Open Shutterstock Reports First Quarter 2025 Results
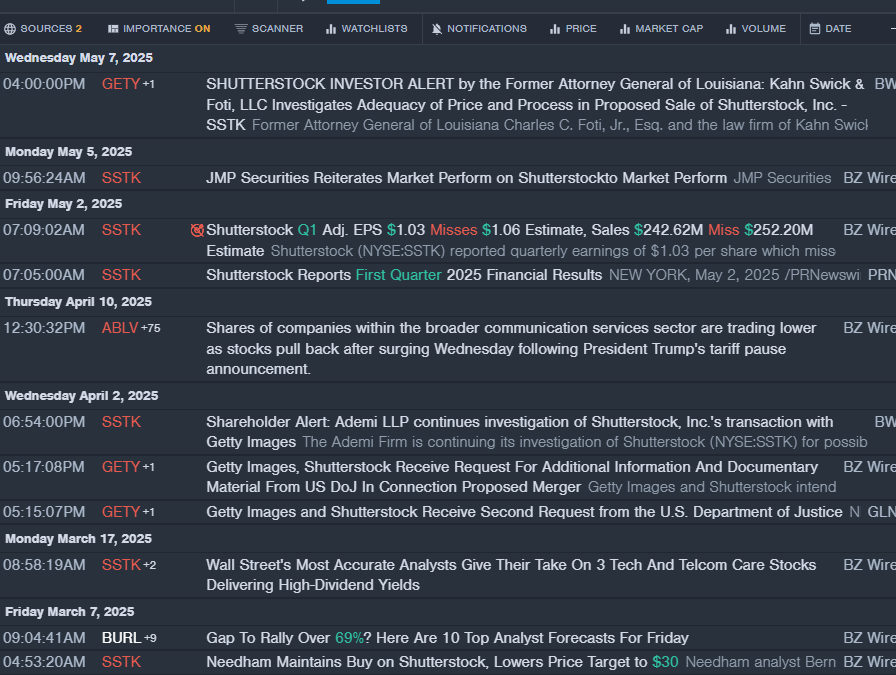896x675 pixels. 404,275
